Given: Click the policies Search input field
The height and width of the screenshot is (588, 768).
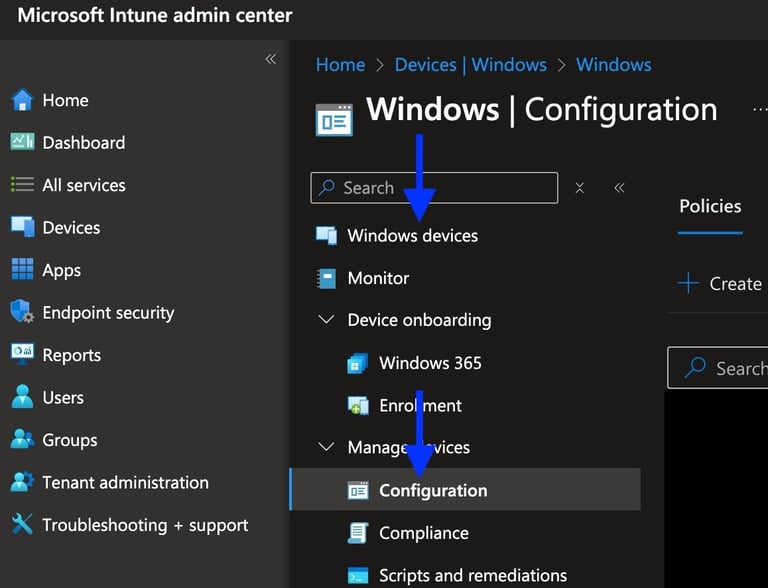Looking at the screenshot, I should pyautogui.click(x=718, y=368).
